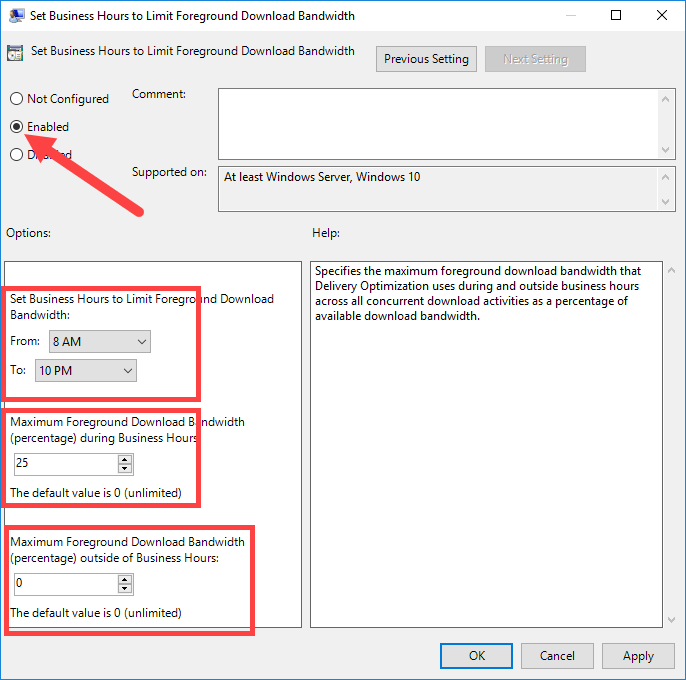Screen dimensions: 686x680
Task: Minimize the dialog window
Action: point(570,15)
